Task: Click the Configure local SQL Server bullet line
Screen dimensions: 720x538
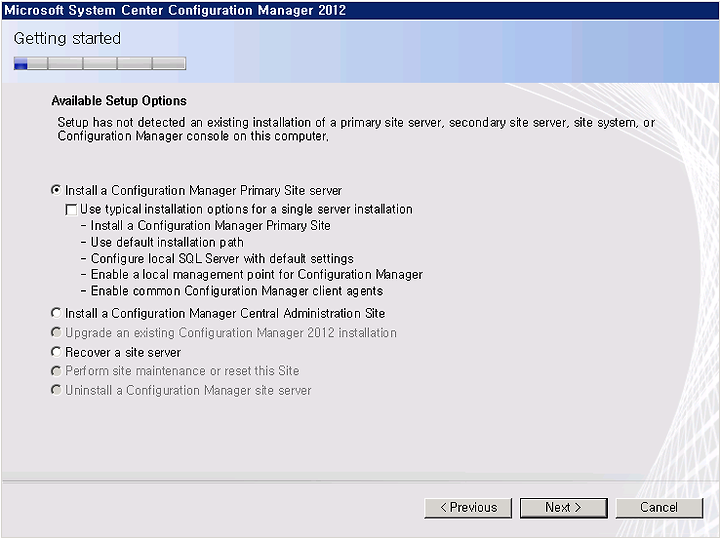Action: 217,259
